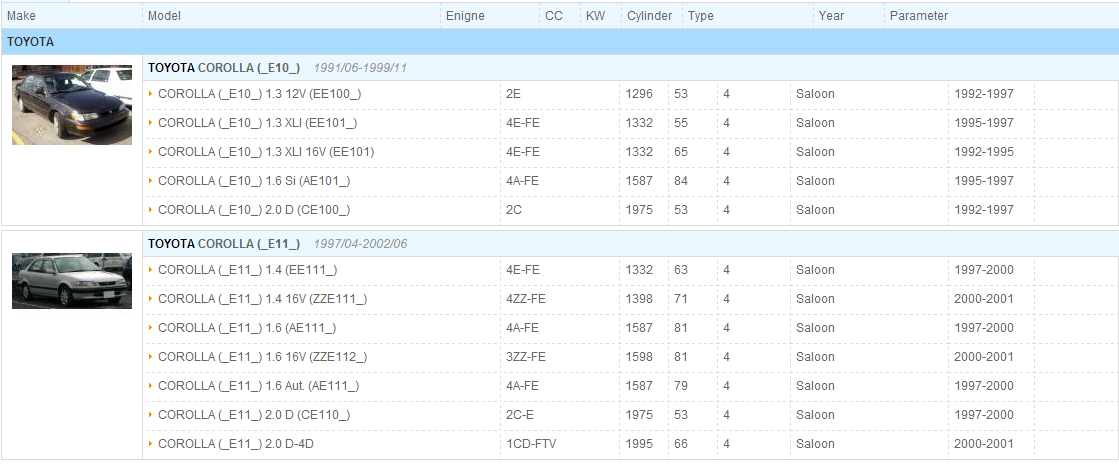Screen dimensions: 1119x464
Task: Click the 66 KW value
Action: click(x=681, y=443)
